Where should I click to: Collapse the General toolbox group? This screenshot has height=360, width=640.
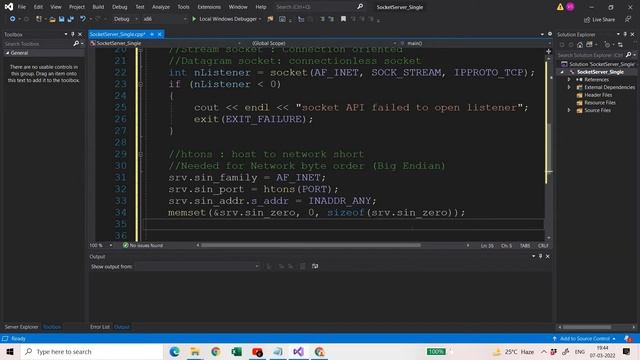point(7,53)
